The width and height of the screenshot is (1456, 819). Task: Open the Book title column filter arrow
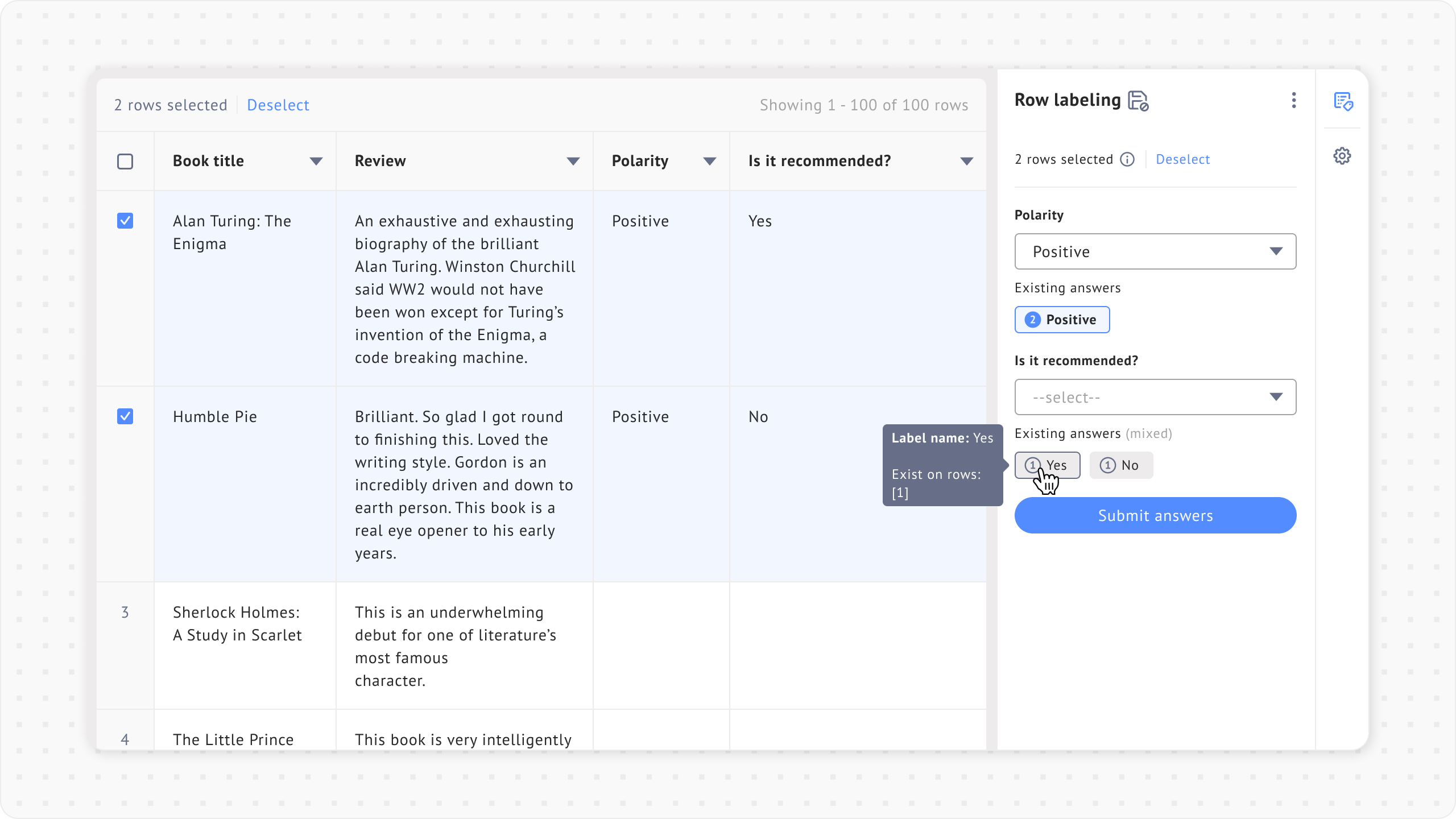coord(316,162)
